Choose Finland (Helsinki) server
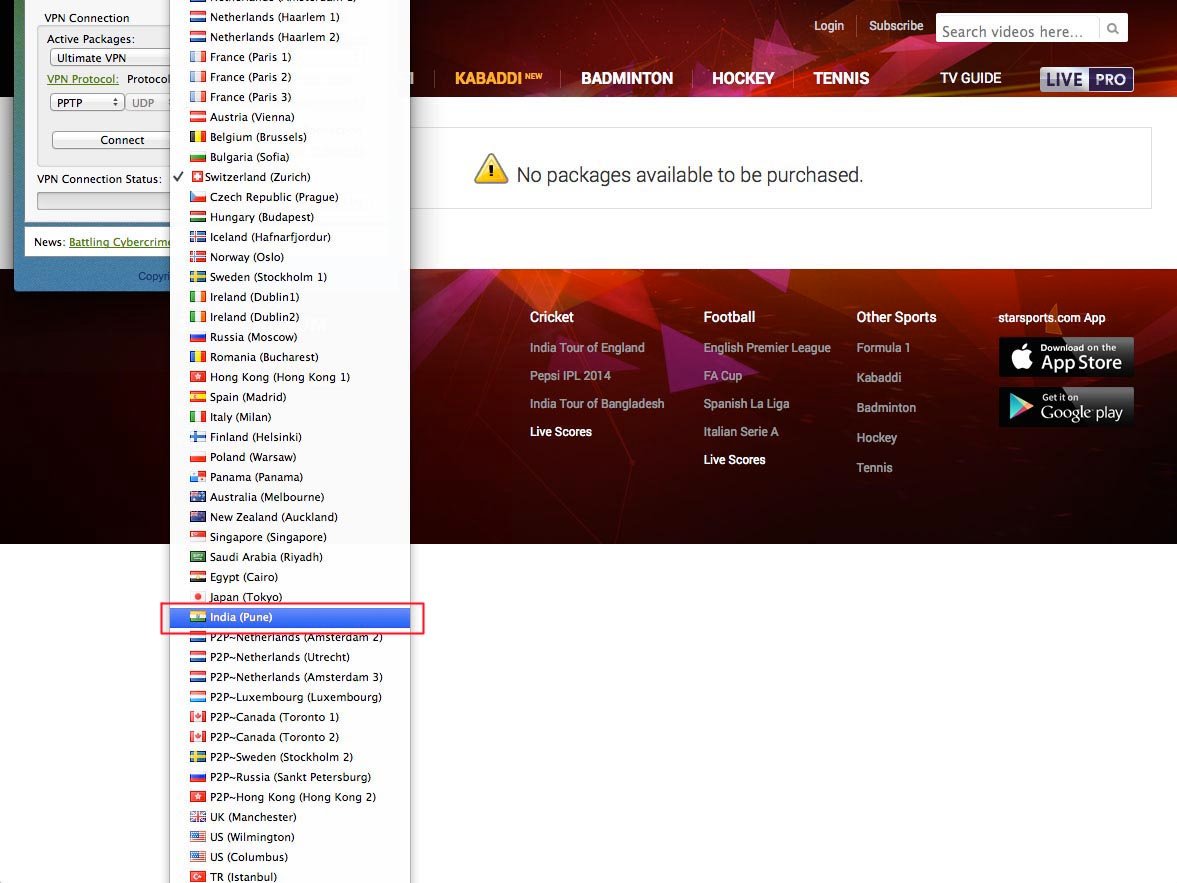 (290, 437)
